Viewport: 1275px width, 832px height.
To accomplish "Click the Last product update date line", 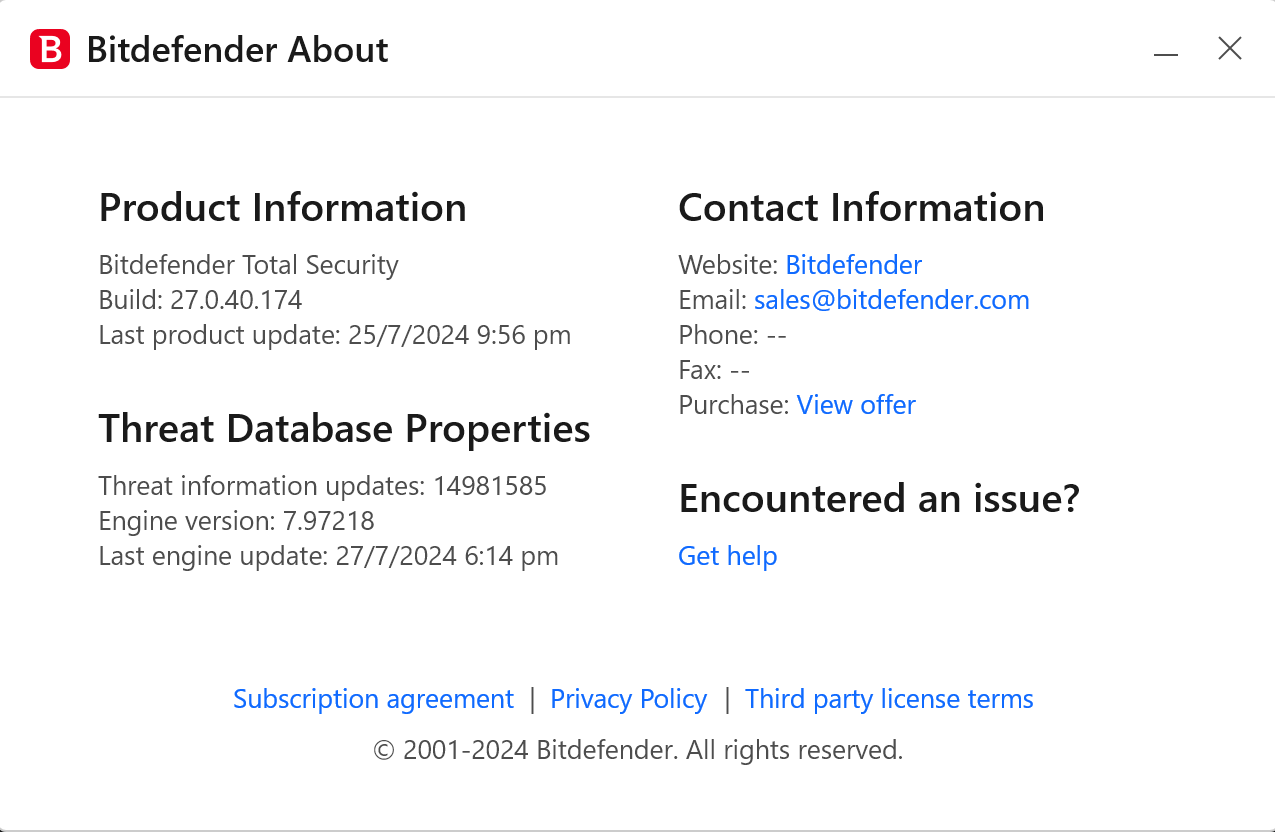I will [x=334, y=335].
